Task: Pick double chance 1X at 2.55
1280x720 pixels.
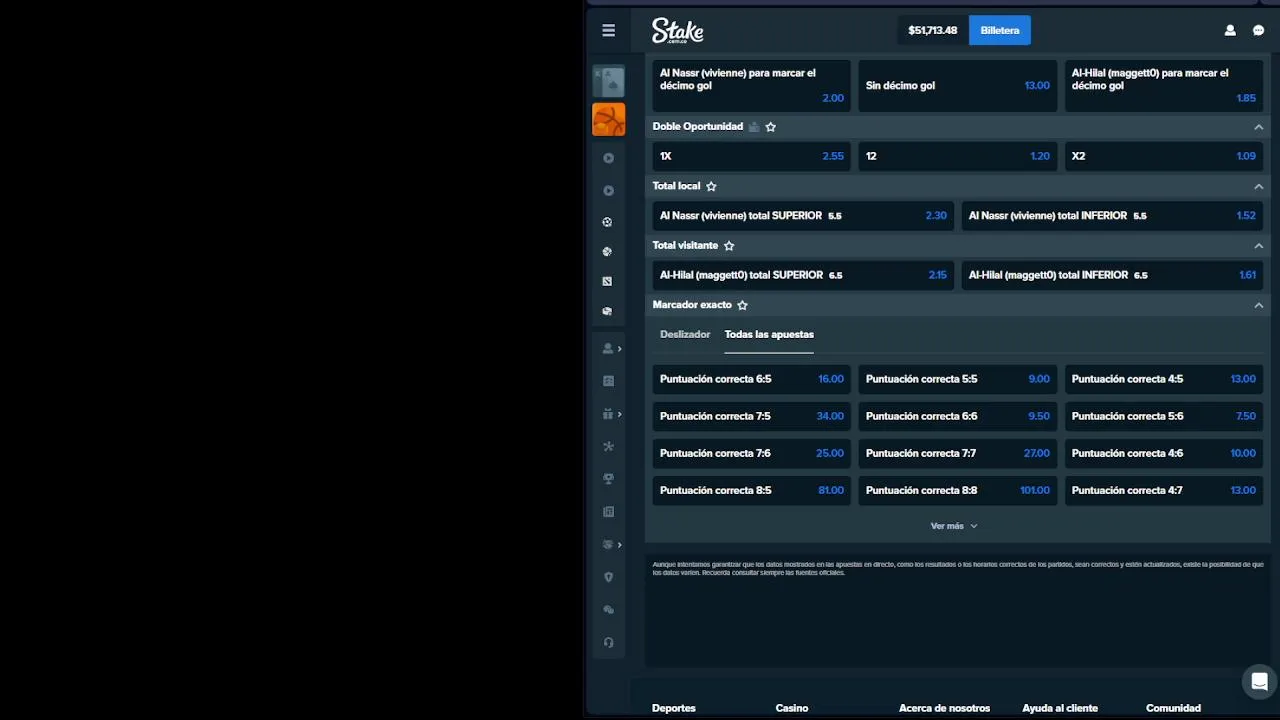Action: pos(752,156)
